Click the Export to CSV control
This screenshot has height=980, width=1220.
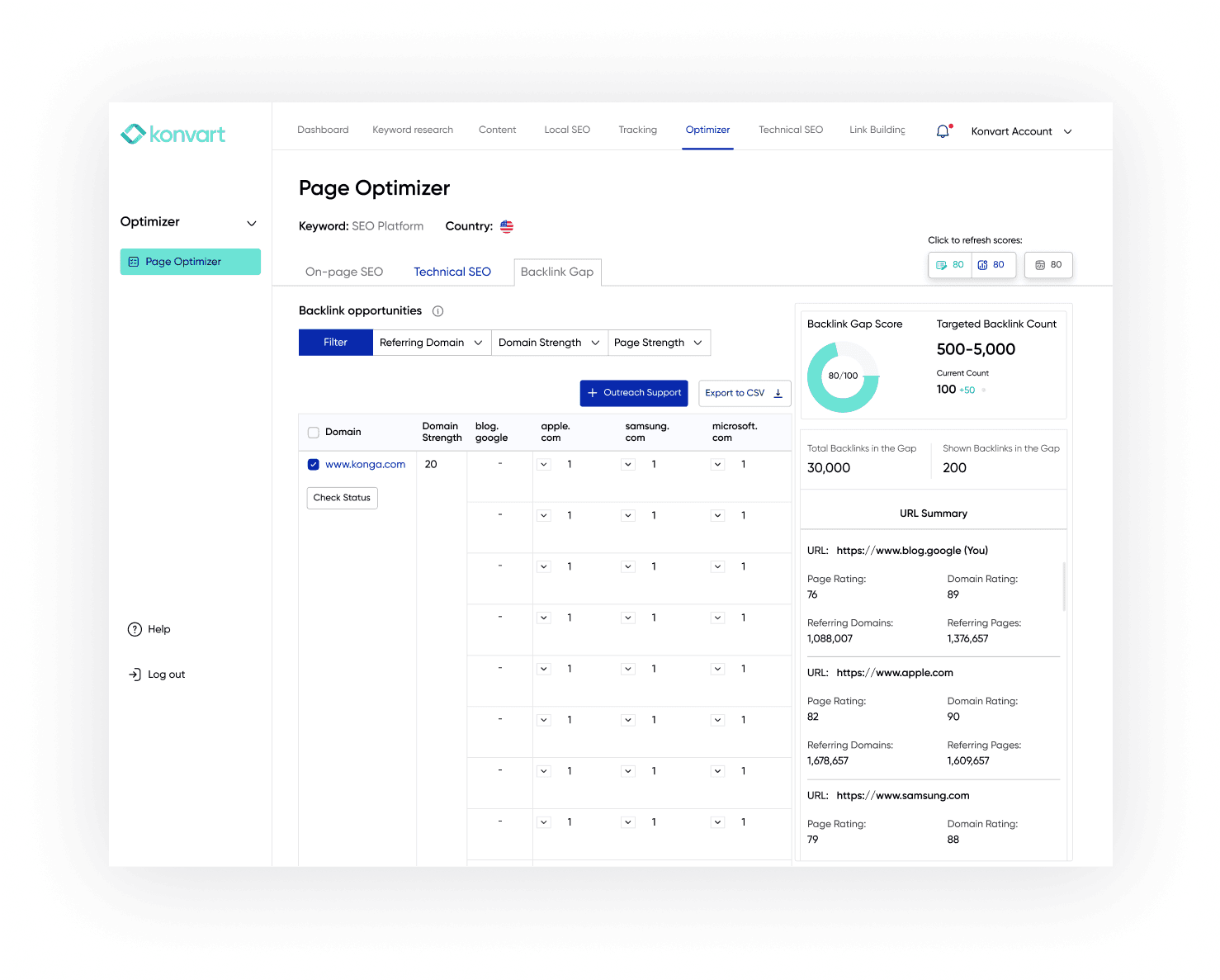pos(742,393)
